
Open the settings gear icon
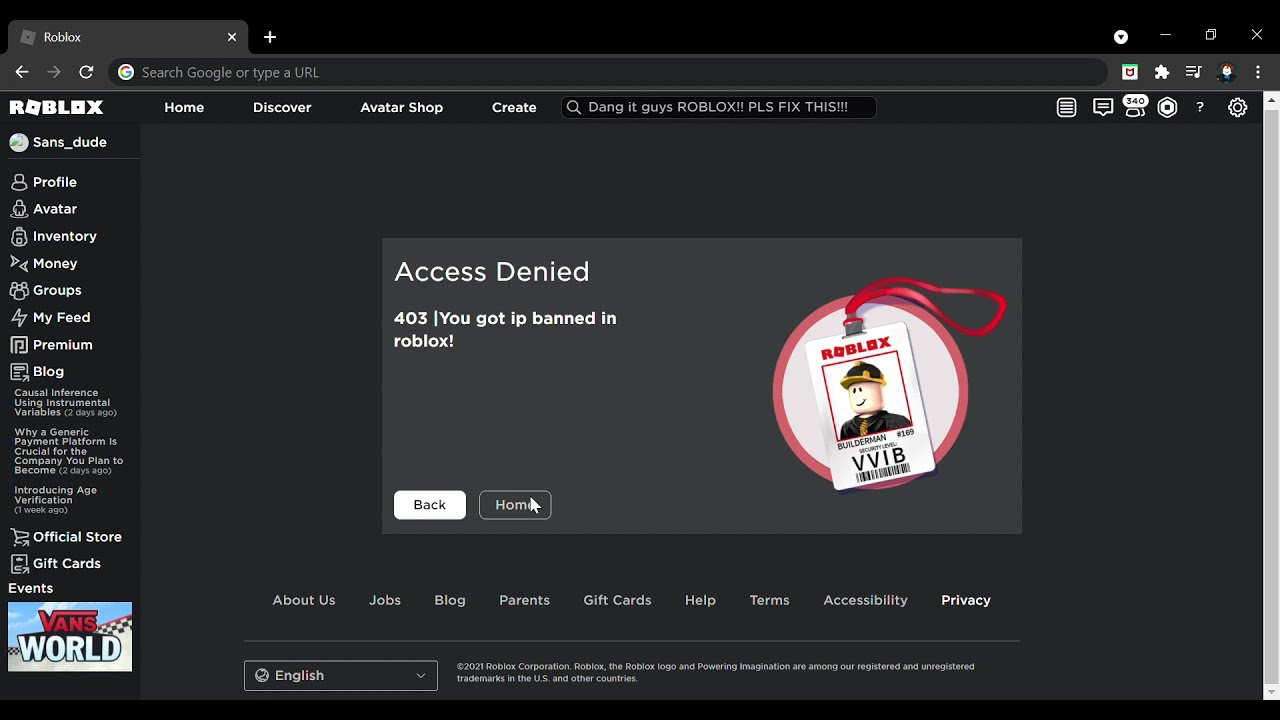point(1238,107)
